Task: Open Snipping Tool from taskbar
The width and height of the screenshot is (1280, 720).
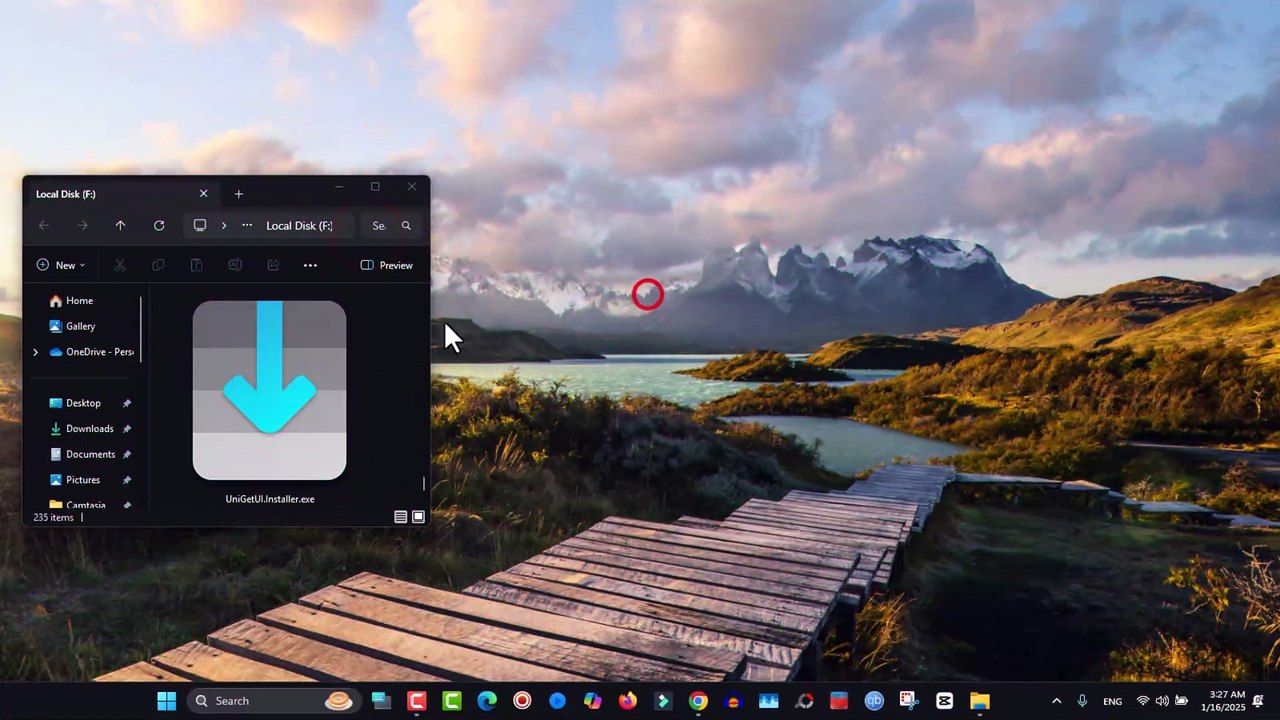Action: (909, 701)
